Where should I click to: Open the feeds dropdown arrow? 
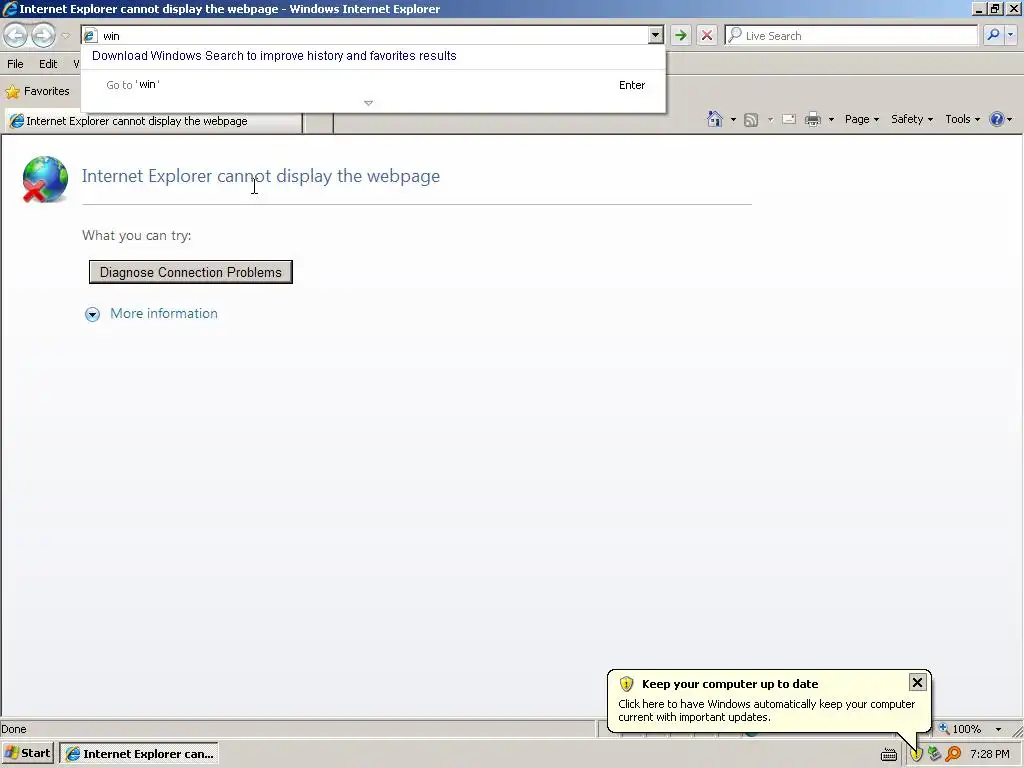pyautogui.click(x=770, y=120)
